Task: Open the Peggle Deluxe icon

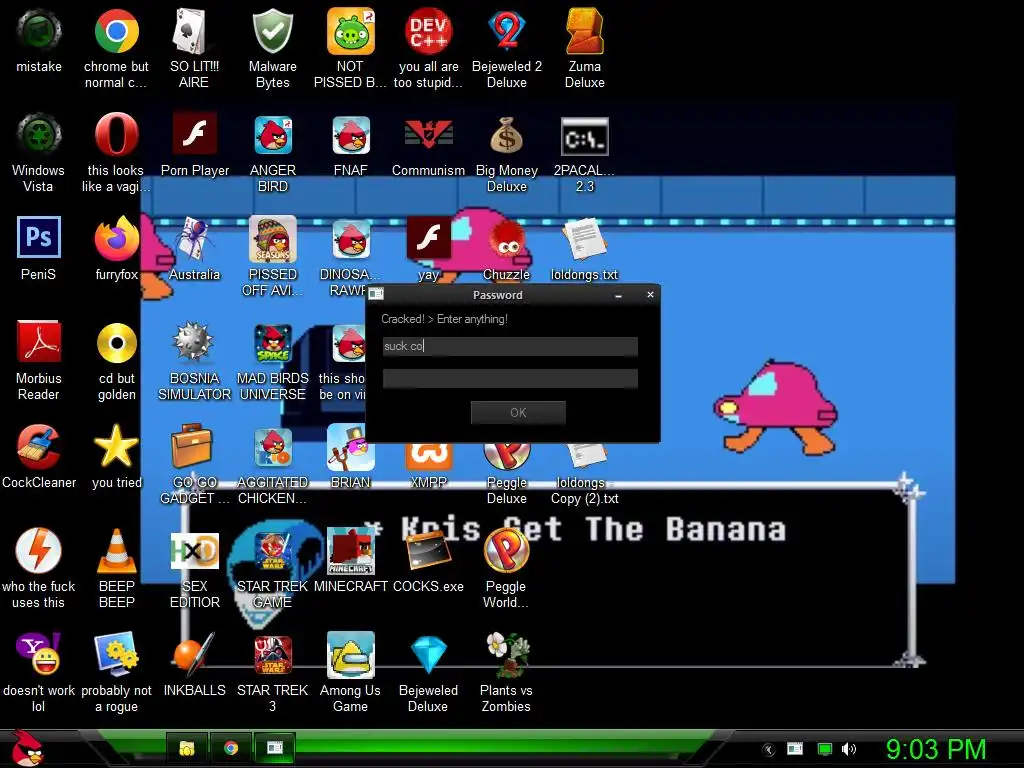Action: [x=507, y=457]
